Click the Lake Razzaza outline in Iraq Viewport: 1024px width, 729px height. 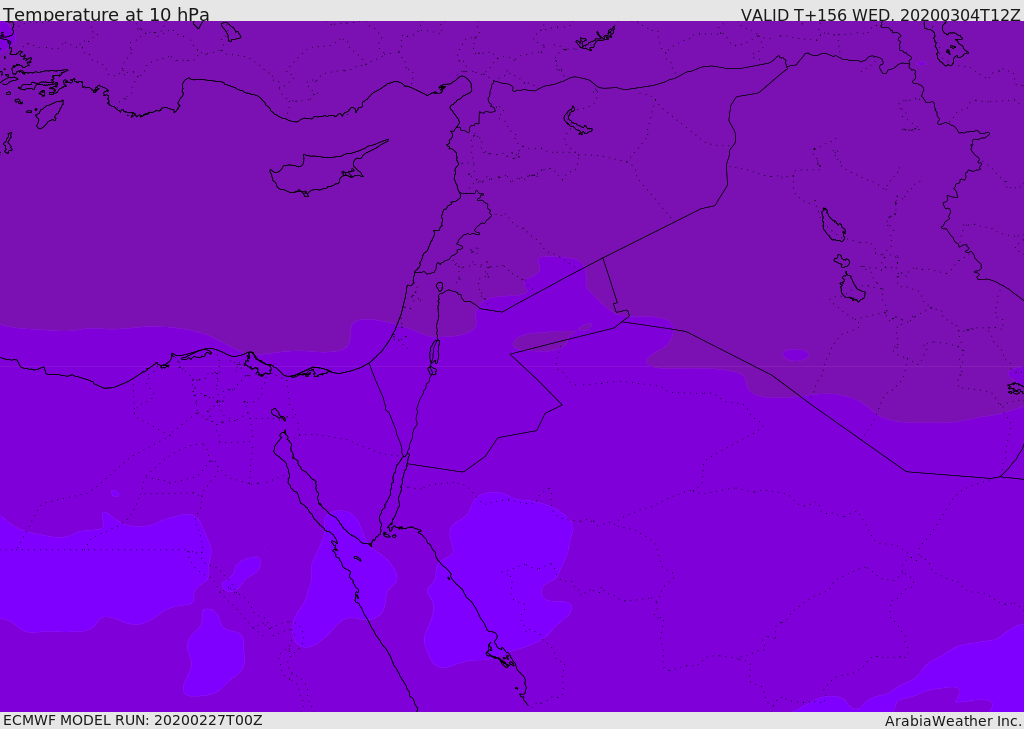(851, 288)
